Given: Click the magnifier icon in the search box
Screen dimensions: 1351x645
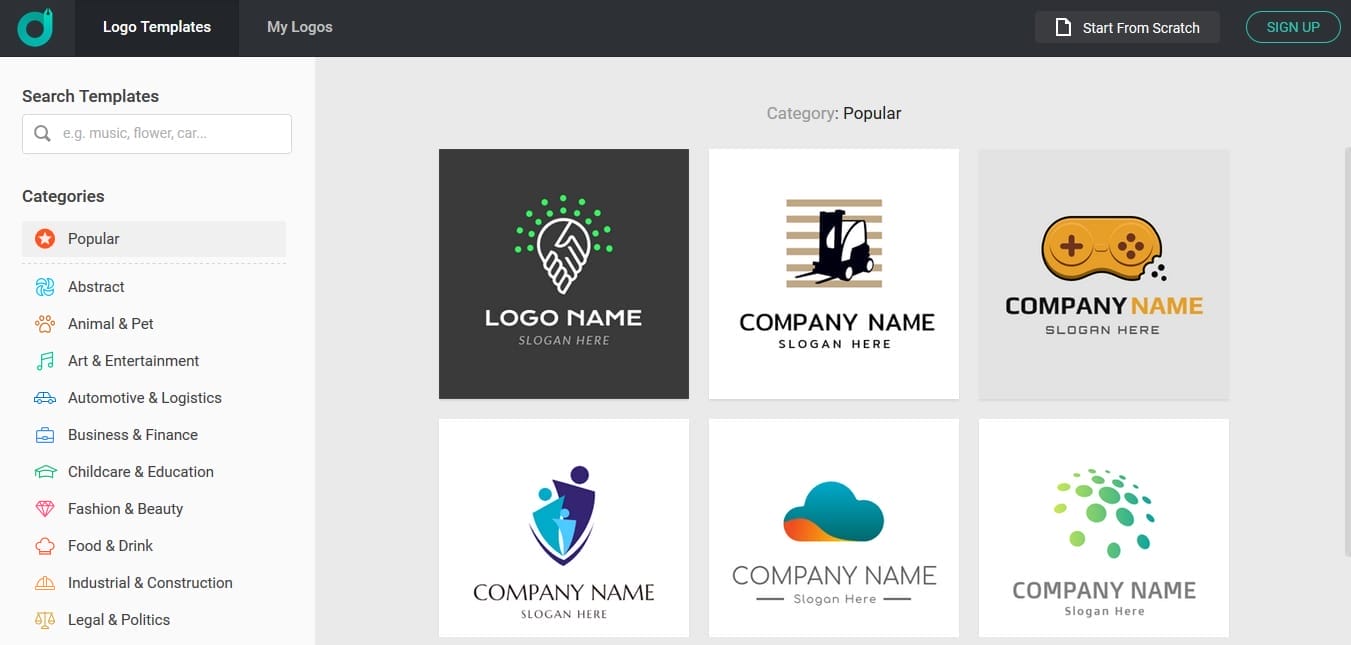Looking at the screenshot, I should click(42, 132).
